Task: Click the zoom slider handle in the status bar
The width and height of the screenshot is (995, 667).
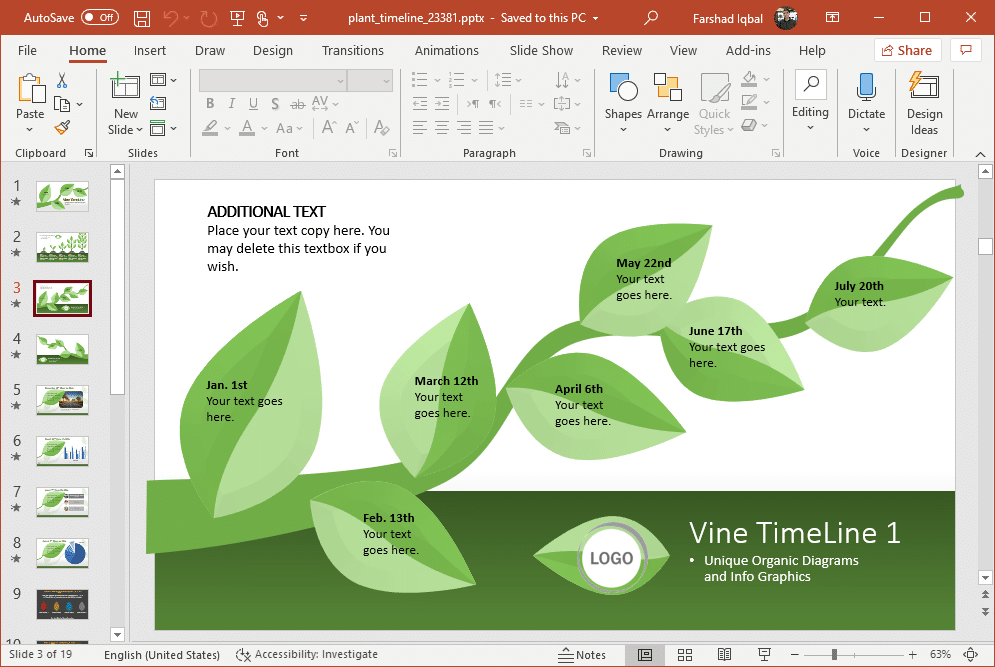Action: 834,655
